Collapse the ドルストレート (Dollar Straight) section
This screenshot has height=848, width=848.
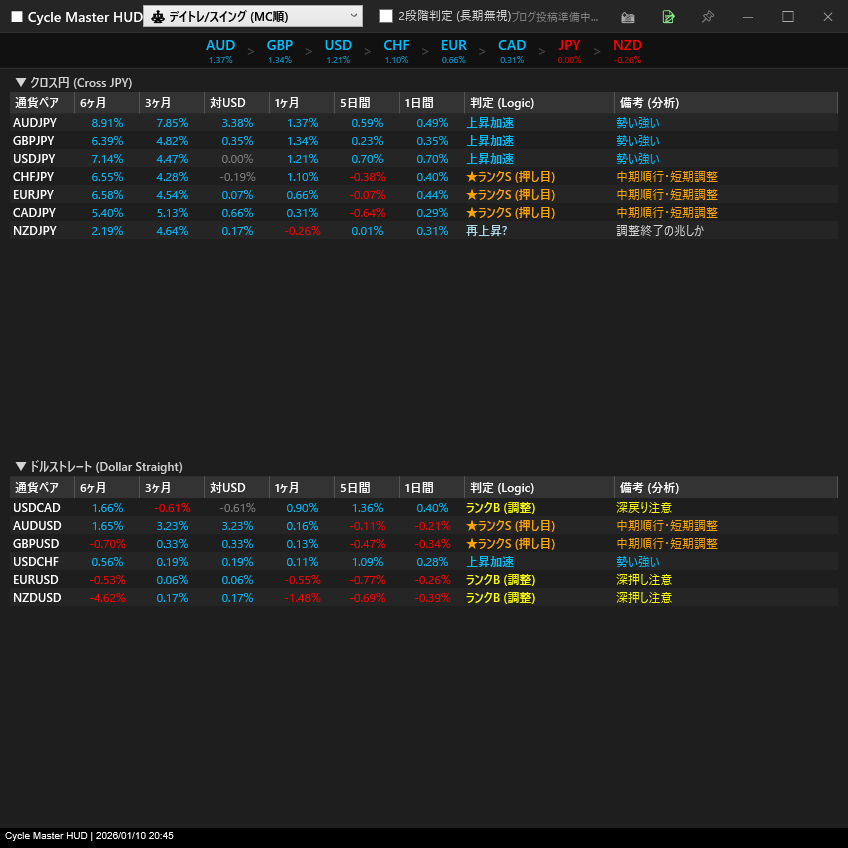pyautogui.click(x=99, y=467)
